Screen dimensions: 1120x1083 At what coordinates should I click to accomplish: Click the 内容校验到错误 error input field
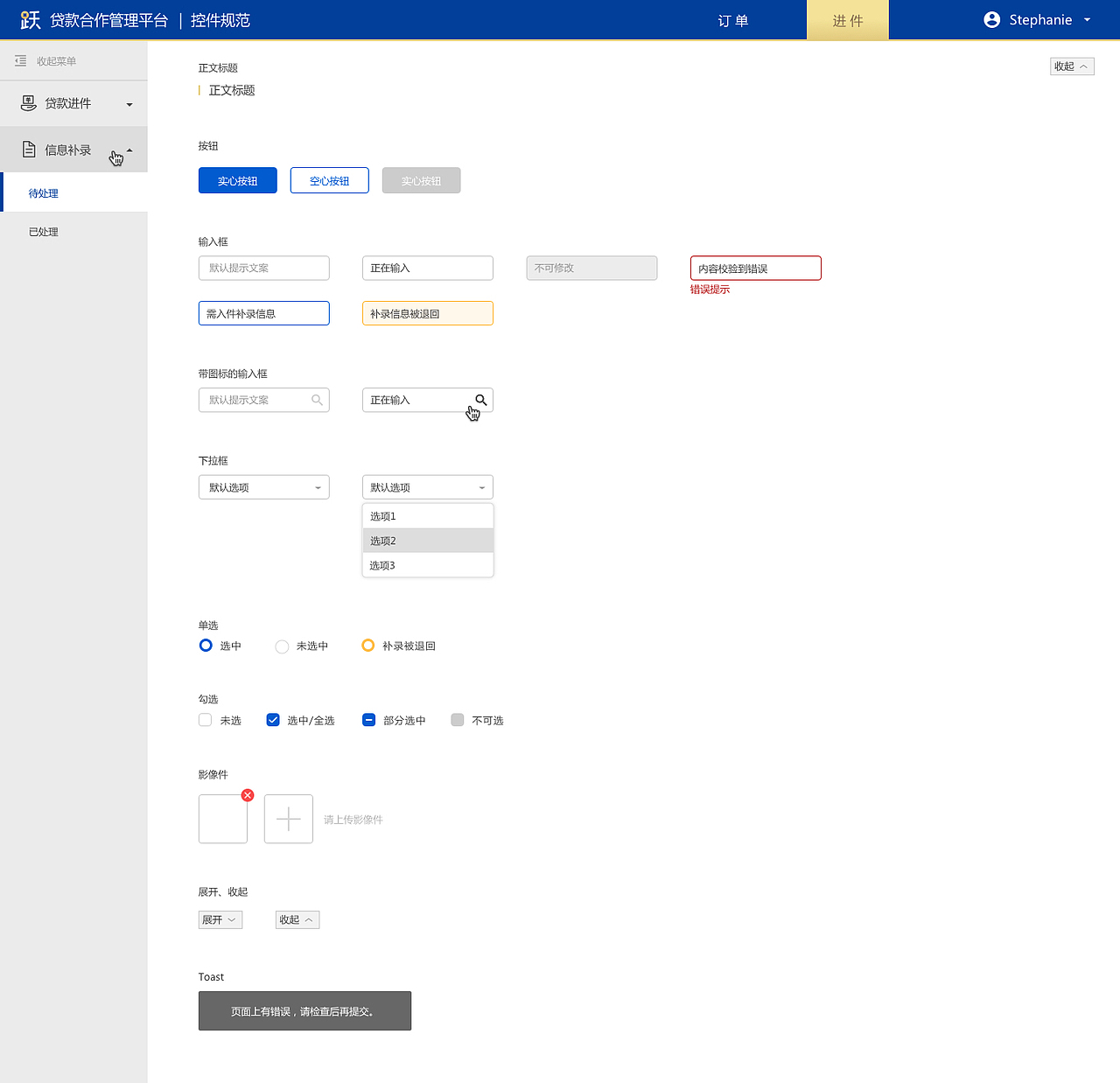756,268
